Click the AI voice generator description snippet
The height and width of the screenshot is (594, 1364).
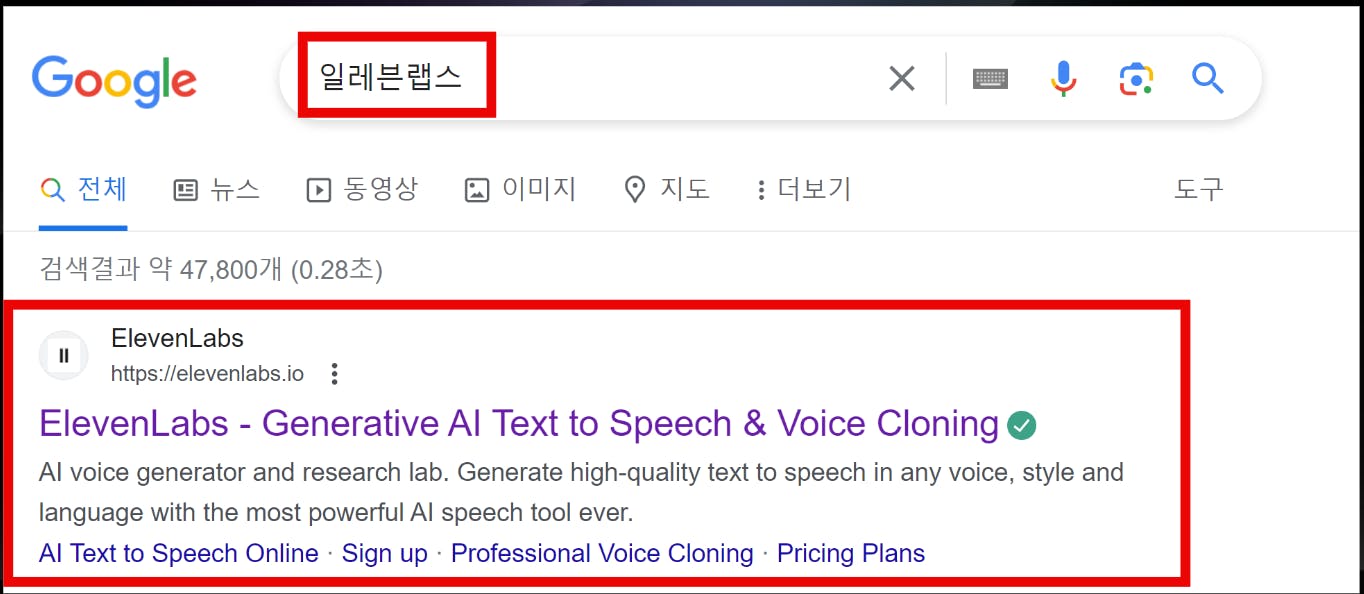[581, 492]
